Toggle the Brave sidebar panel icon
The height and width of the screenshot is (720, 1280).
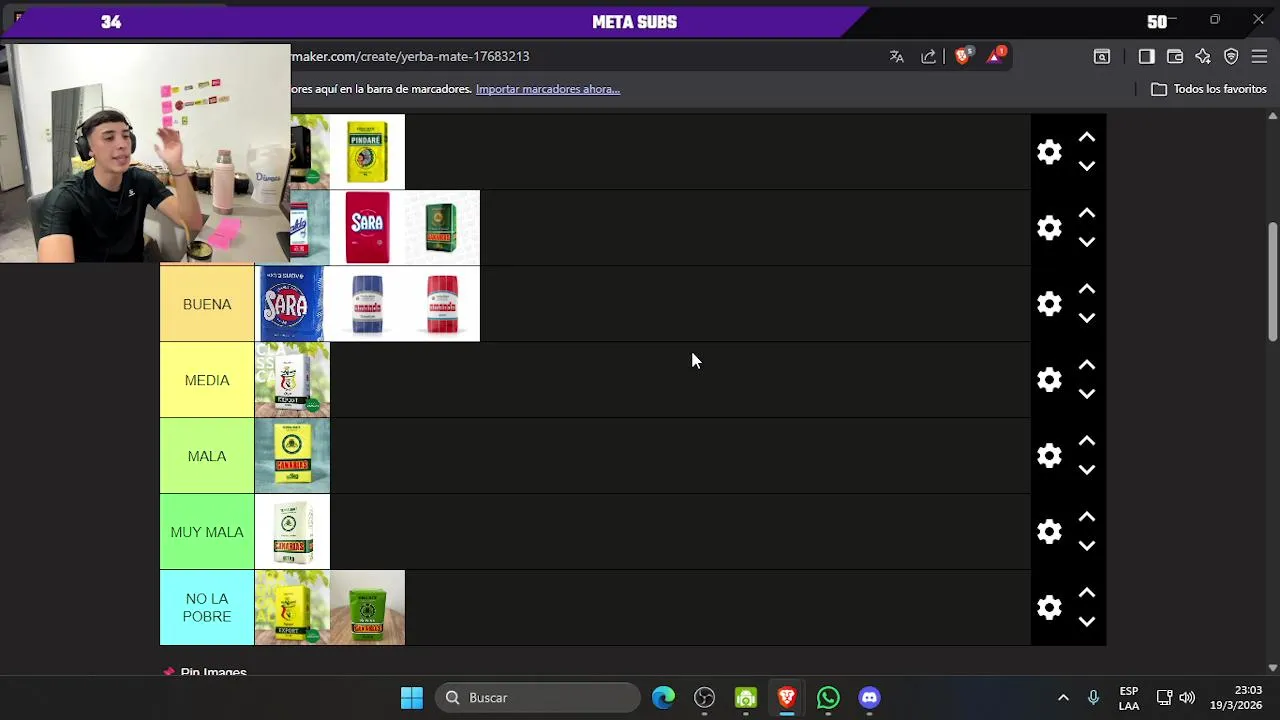pos(1147,57)
